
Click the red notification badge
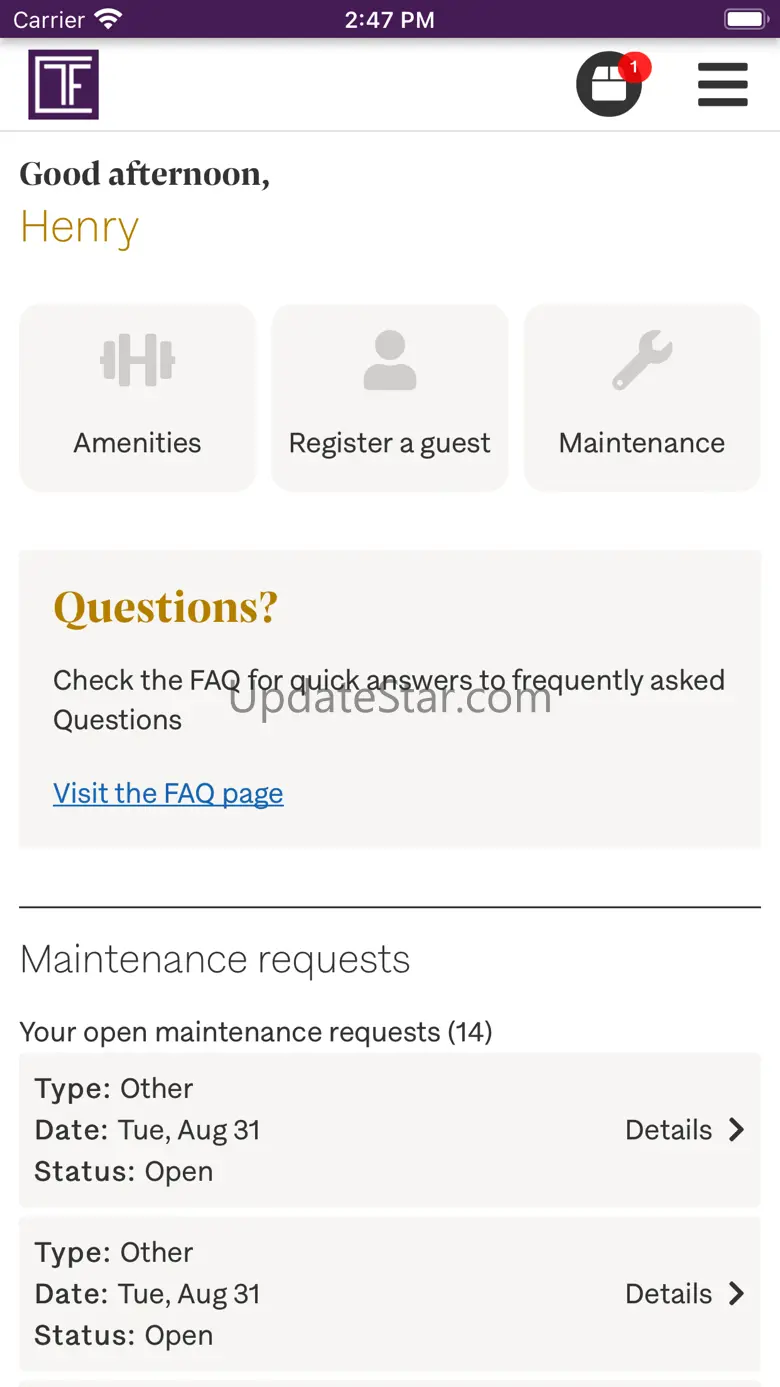pos(634,68)
